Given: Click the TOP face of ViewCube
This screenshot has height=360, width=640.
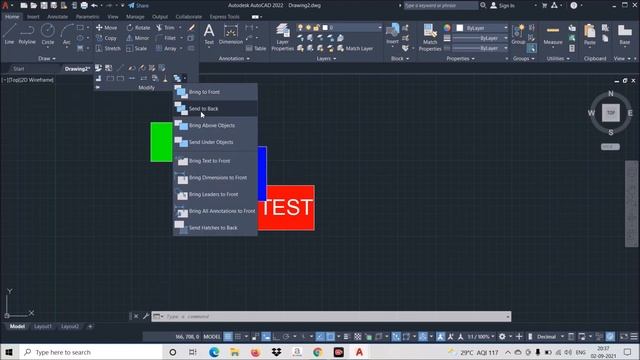Looking at the screenshot, I should point(611,113).
